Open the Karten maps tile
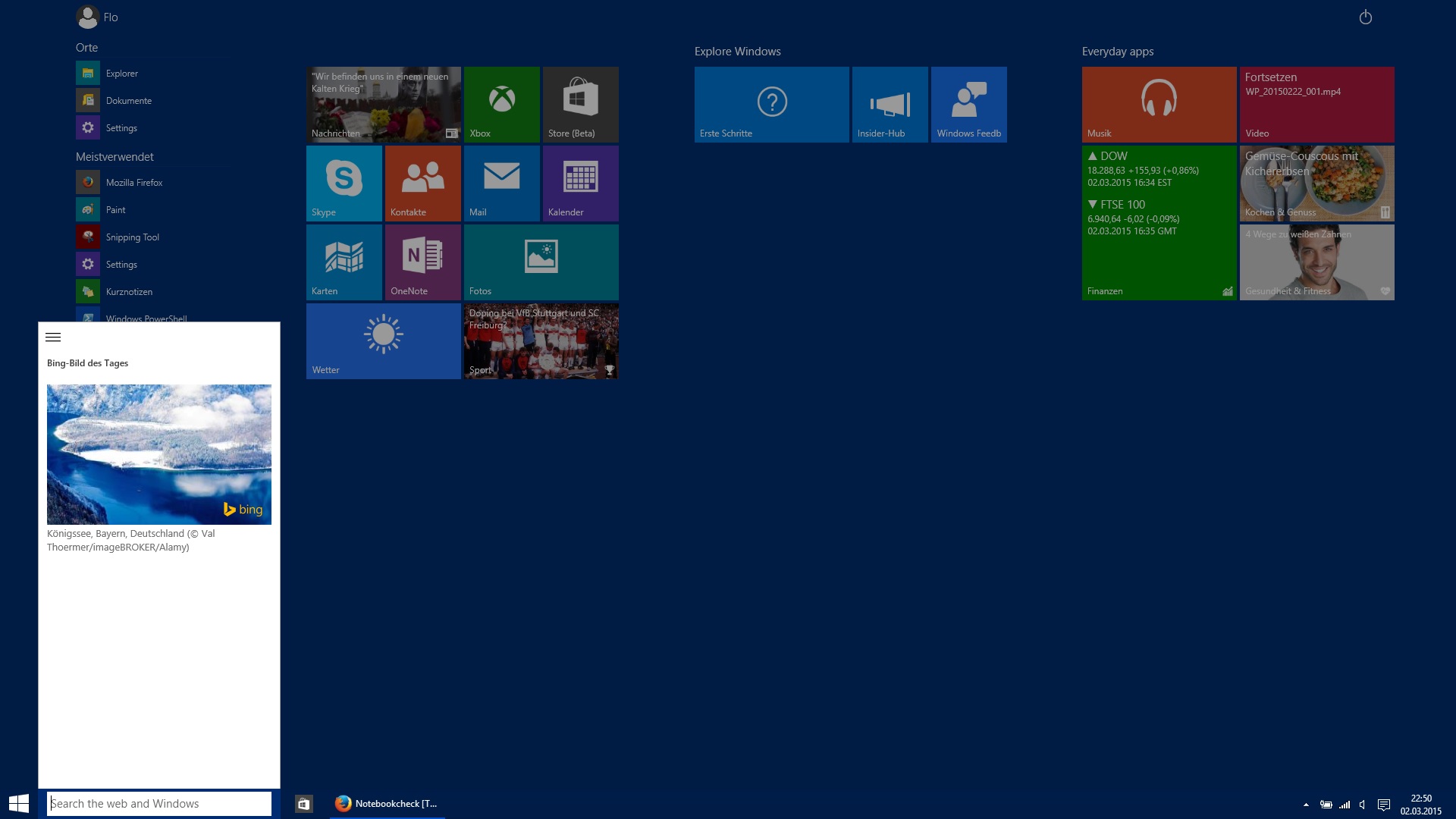Viewport: 1456px width, 819px height. point(344,262)
